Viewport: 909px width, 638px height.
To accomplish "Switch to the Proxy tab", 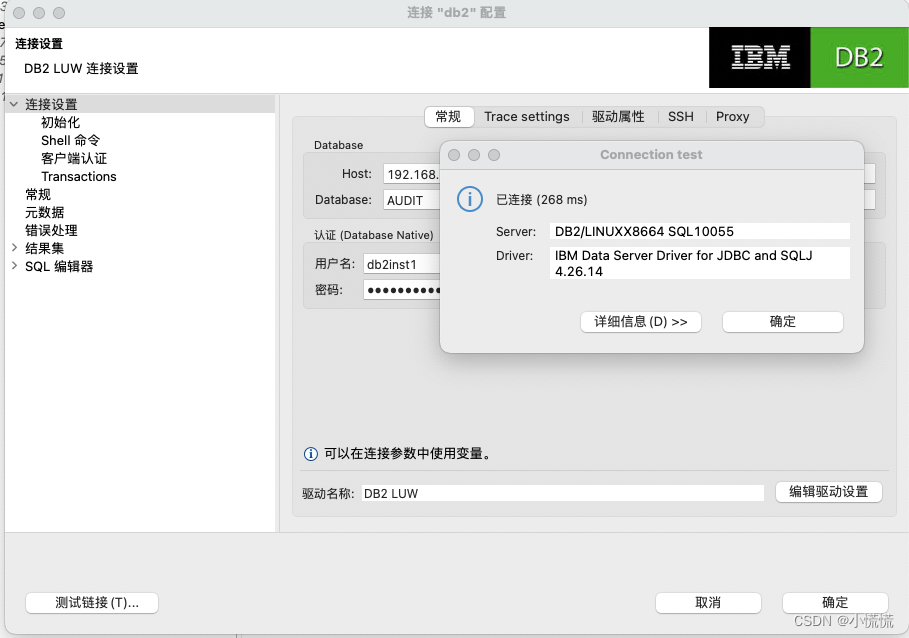I will click(733, 116).
